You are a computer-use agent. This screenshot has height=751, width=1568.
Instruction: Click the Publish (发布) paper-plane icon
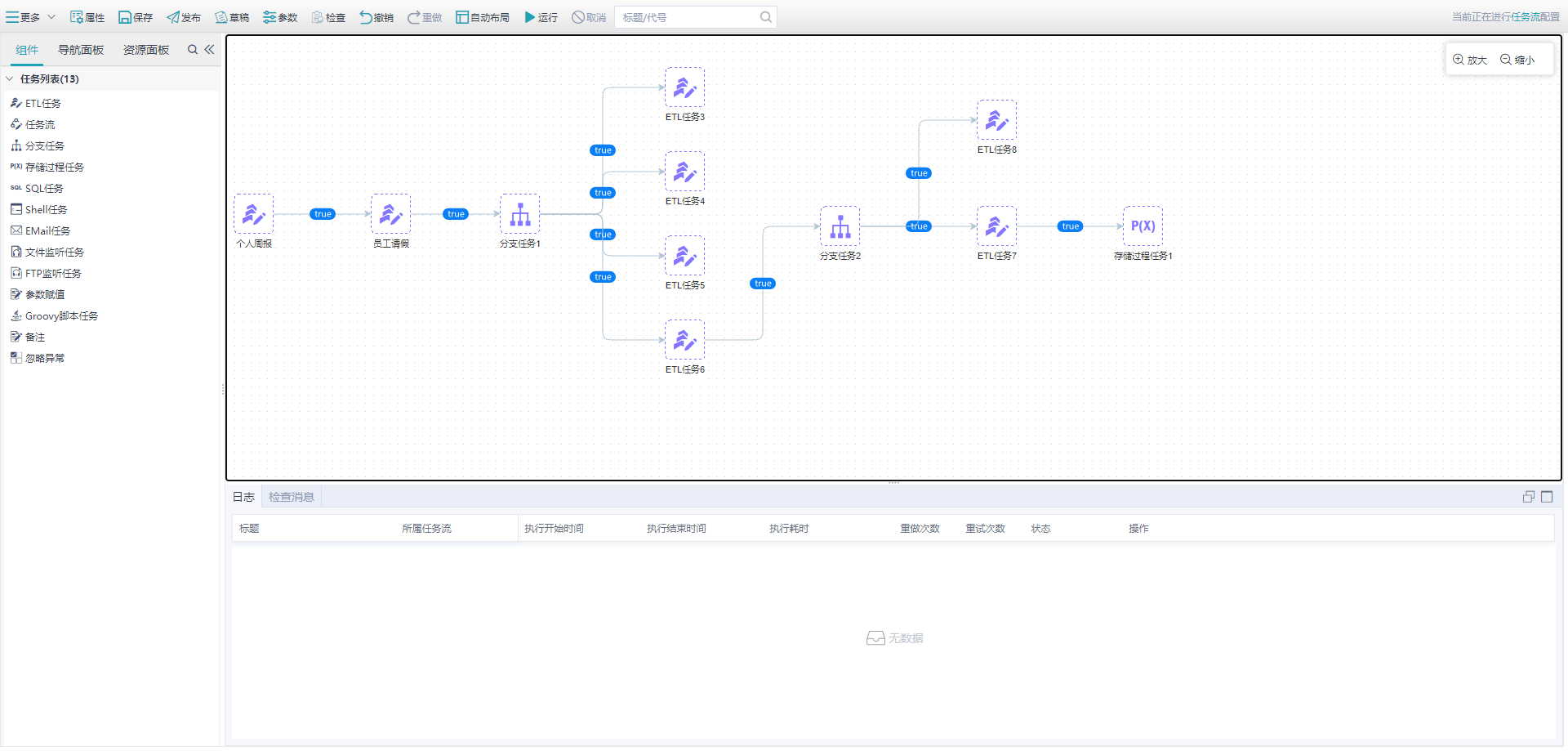pos(173,17)
